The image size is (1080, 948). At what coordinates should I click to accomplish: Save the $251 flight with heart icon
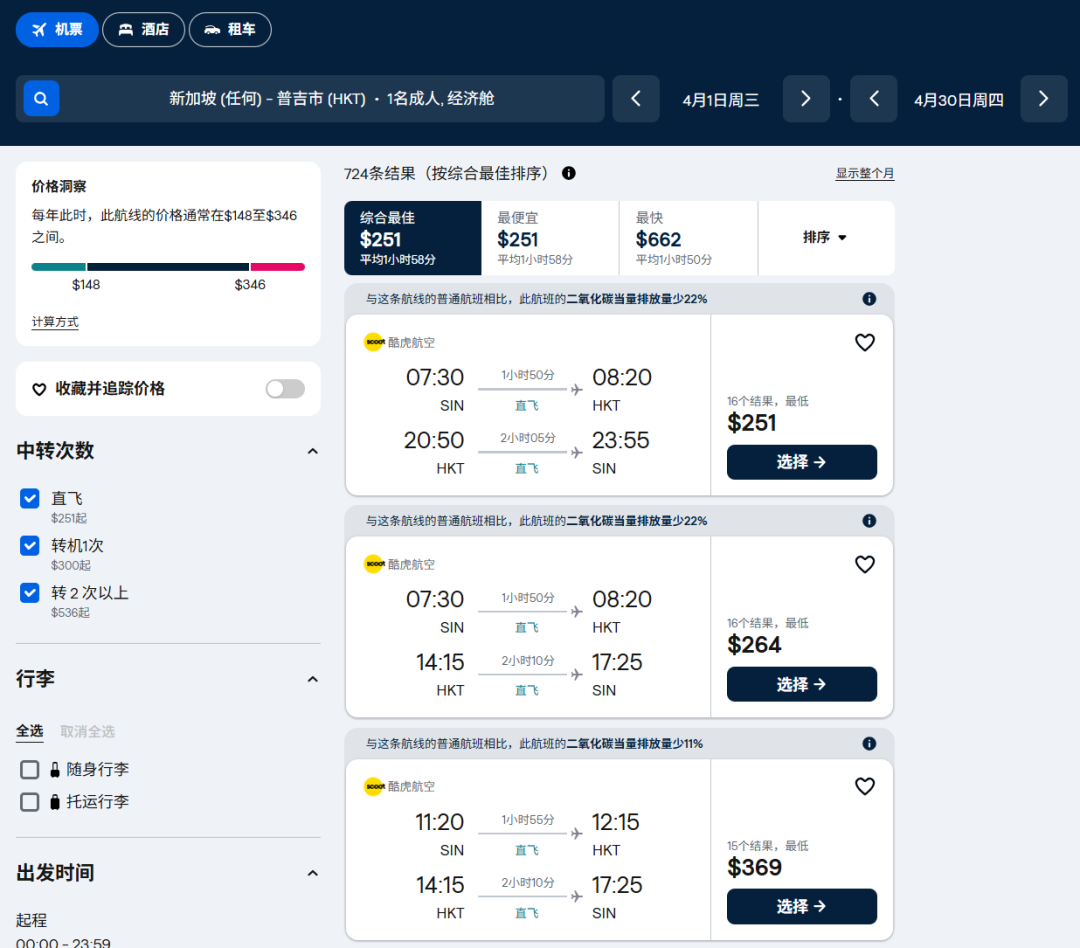(864, 343)
